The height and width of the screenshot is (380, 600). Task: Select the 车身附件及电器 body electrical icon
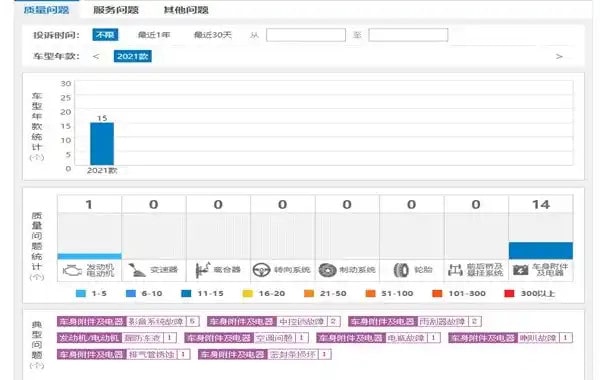[520, 270]
